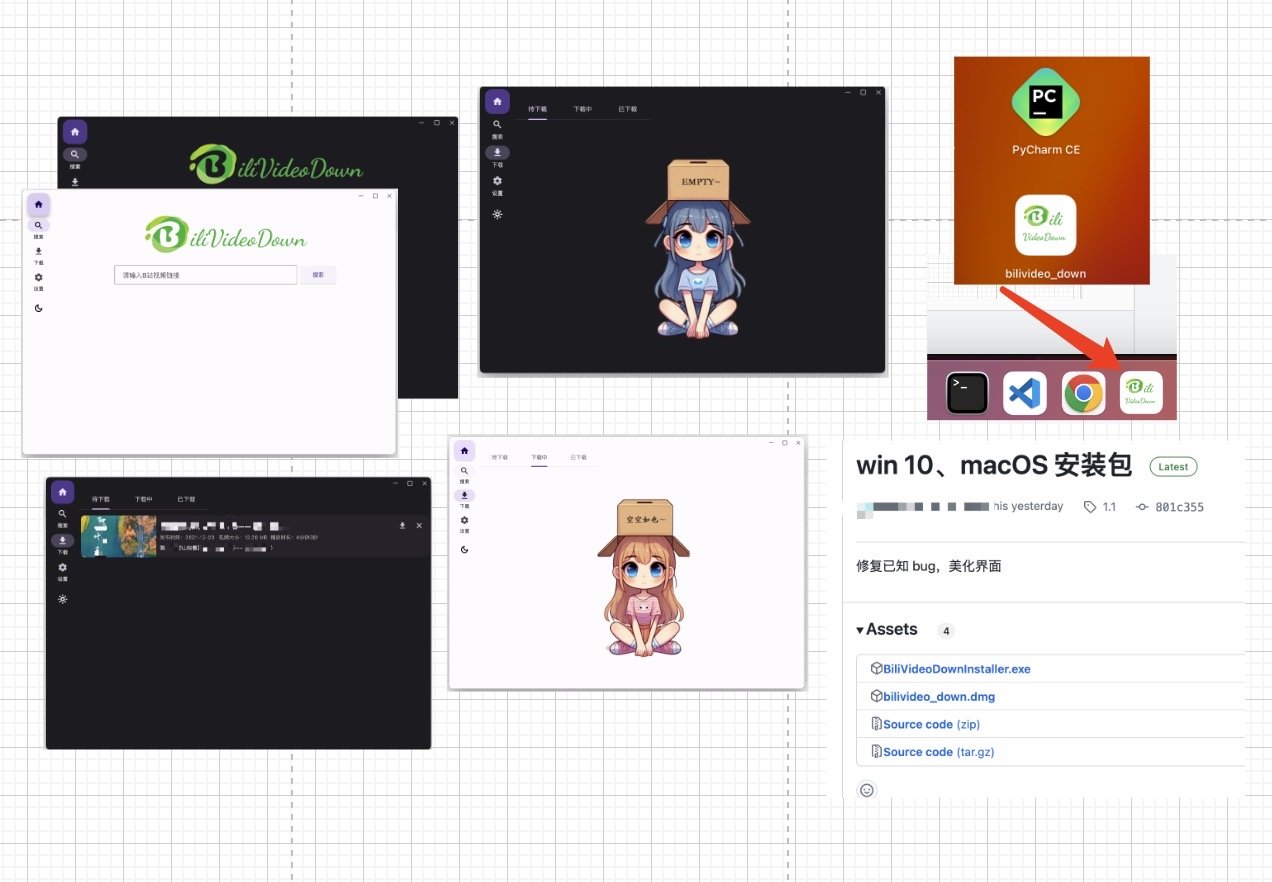Click home icon in the dark search window behind
This screenshot has width=1272, height=882.
[75, 131]
